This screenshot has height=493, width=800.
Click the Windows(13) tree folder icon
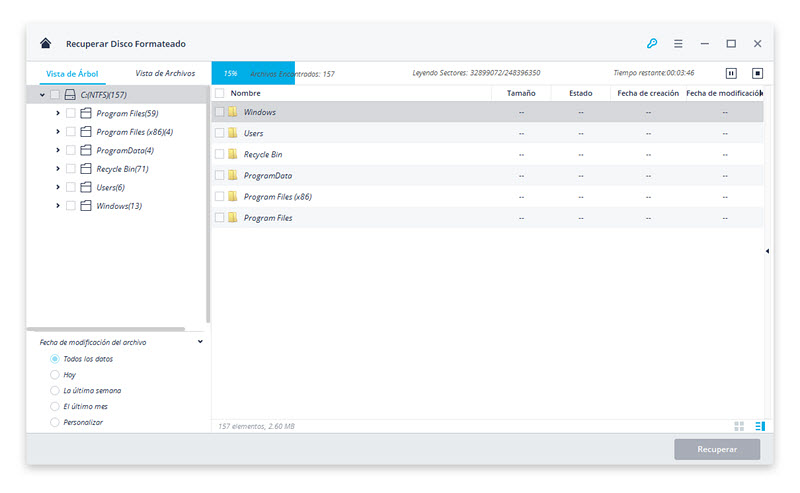tap(86, 206)
